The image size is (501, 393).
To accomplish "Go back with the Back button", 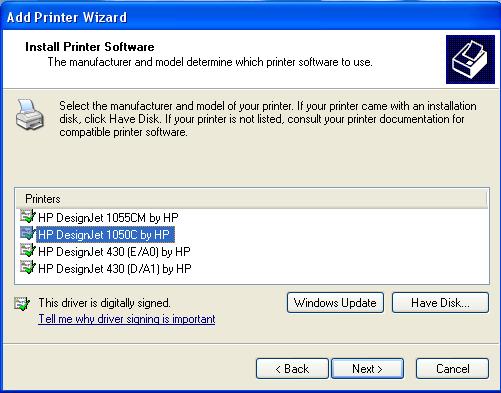I will pyautogui.click(x=292, y=369).
